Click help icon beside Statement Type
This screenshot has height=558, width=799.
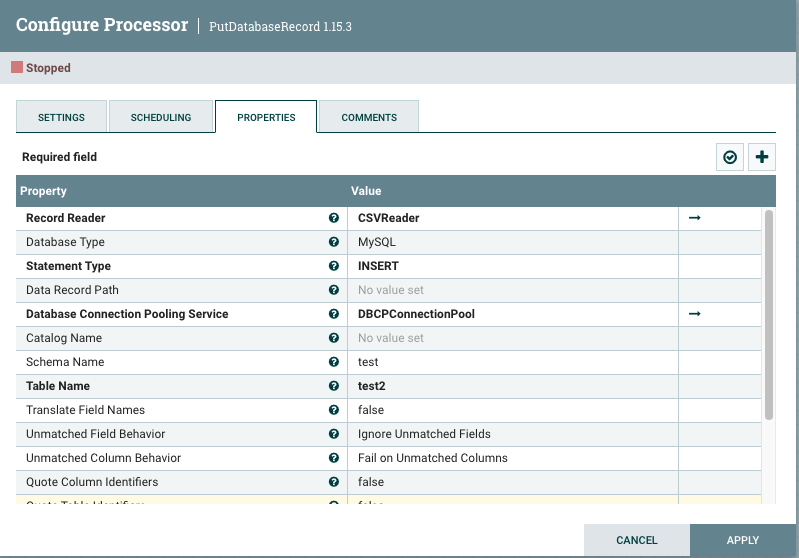click(334, 266)
